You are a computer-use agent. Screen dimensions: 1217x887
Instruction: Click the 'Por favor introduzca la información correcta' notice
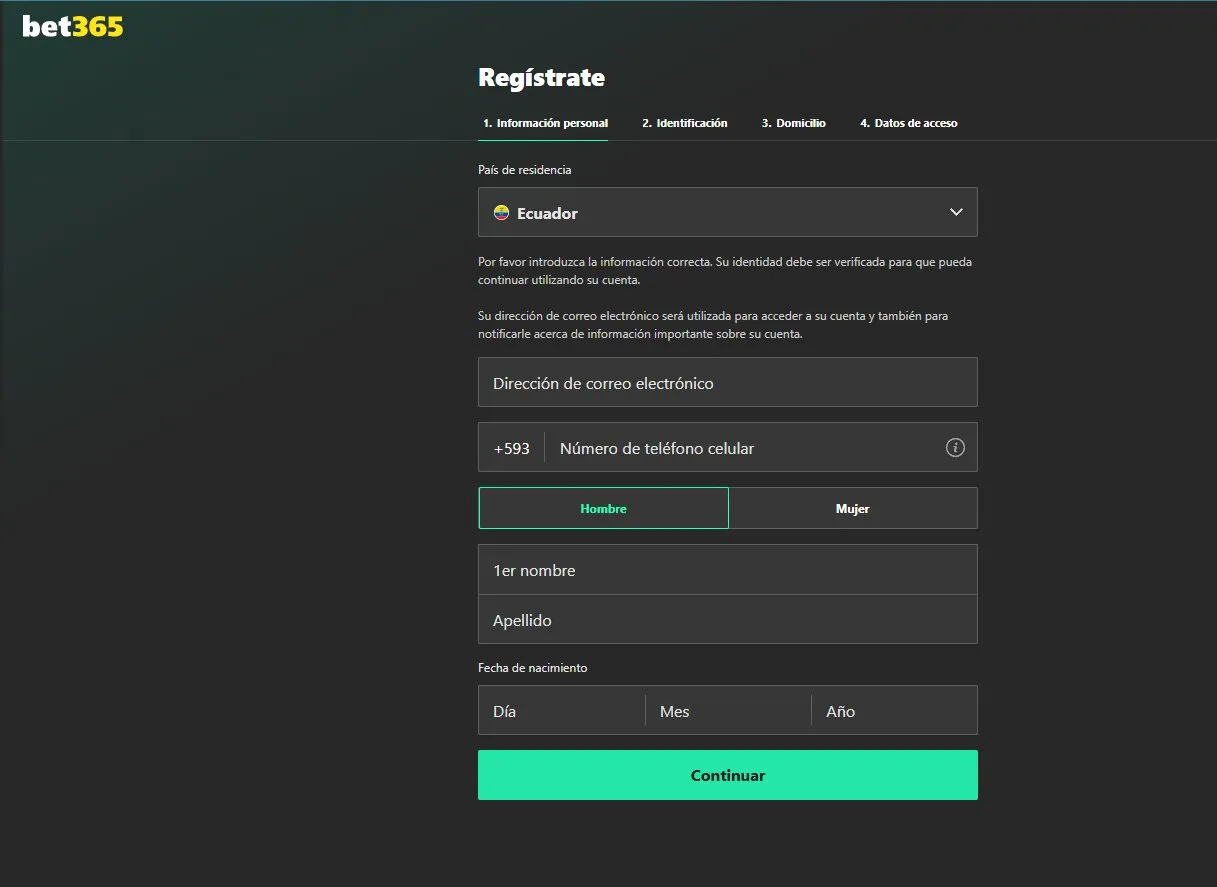725,271
